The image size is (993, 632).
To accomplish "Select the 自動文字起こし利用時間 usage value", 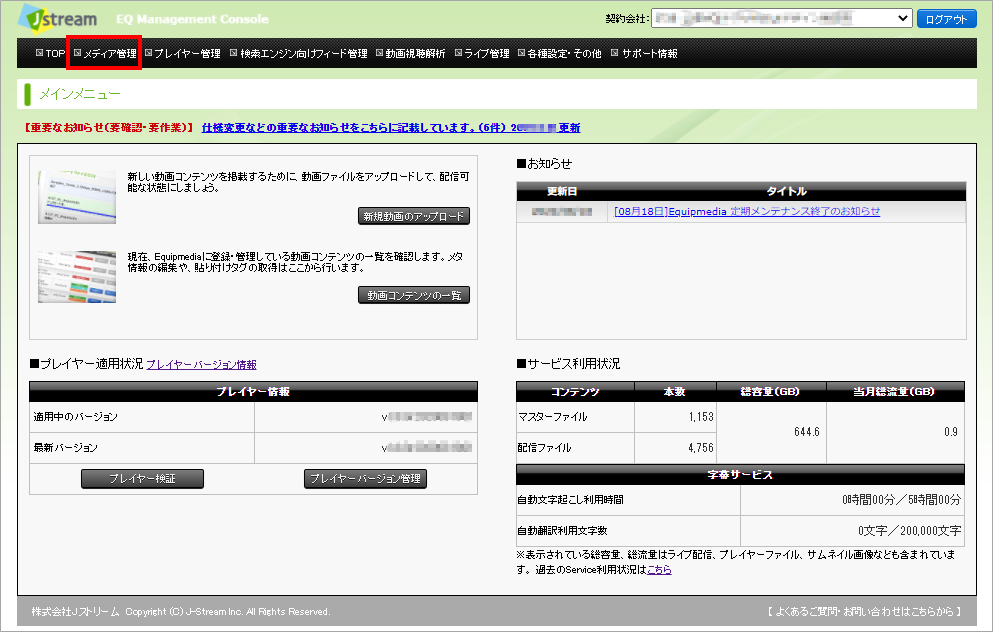I will [901, 500].
